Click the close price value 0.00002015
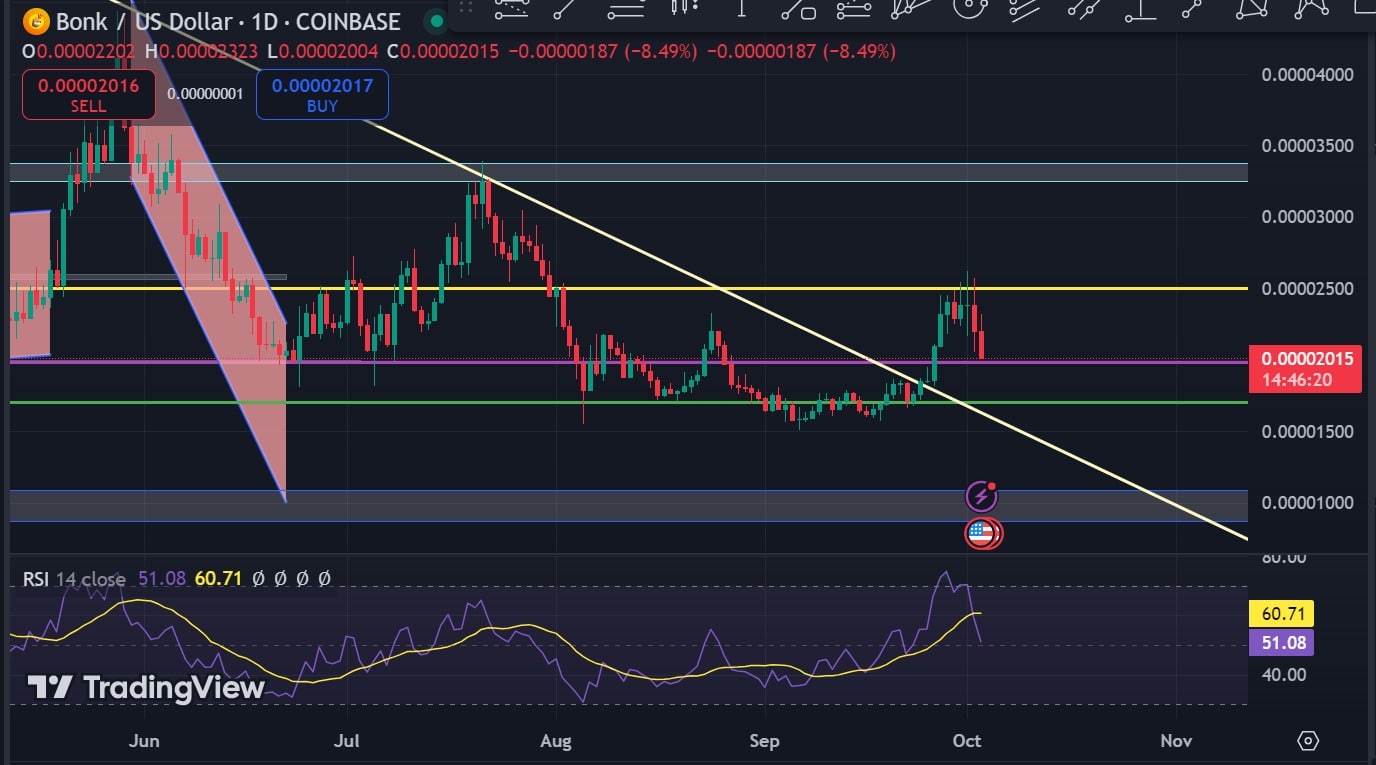1376x765 pixels. [x=449, y=51]
